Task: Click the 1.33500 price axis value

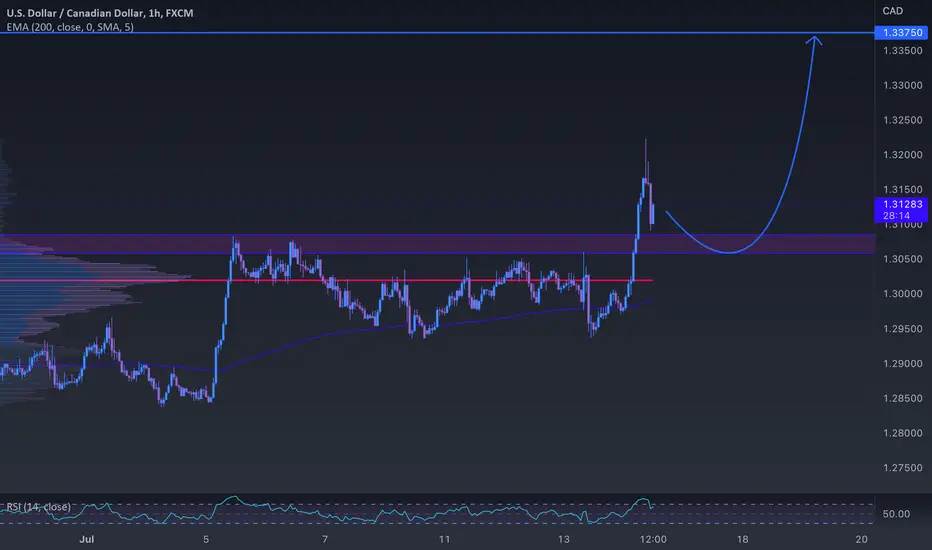Action: (902, 51)
